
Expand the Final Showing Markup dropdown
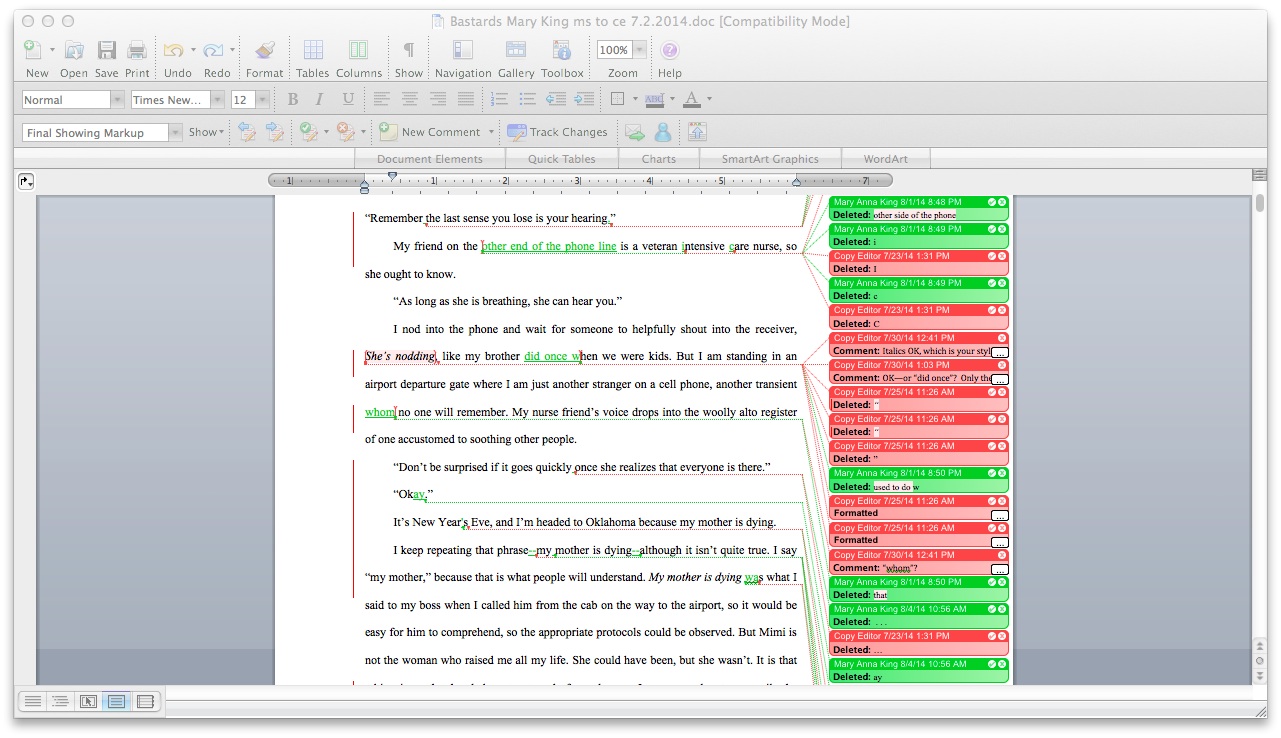tap(176, 133)
